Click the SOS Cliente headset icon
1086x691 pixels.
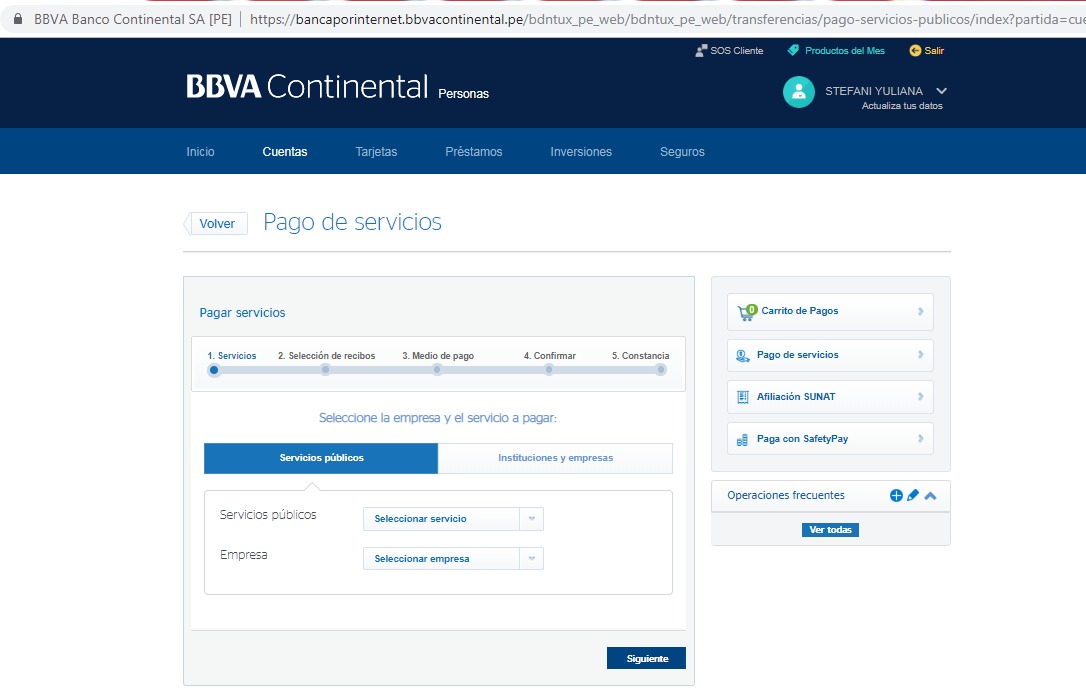tap(701, 51)
